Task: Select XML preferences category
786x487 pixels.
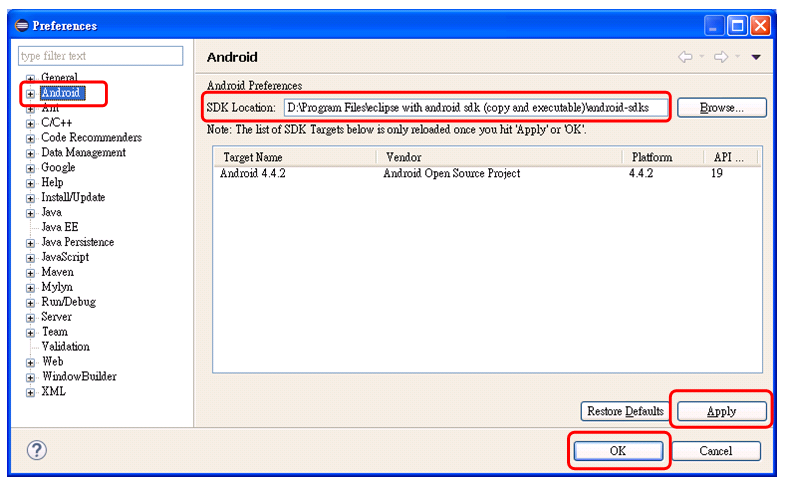Action: [54, 391]
